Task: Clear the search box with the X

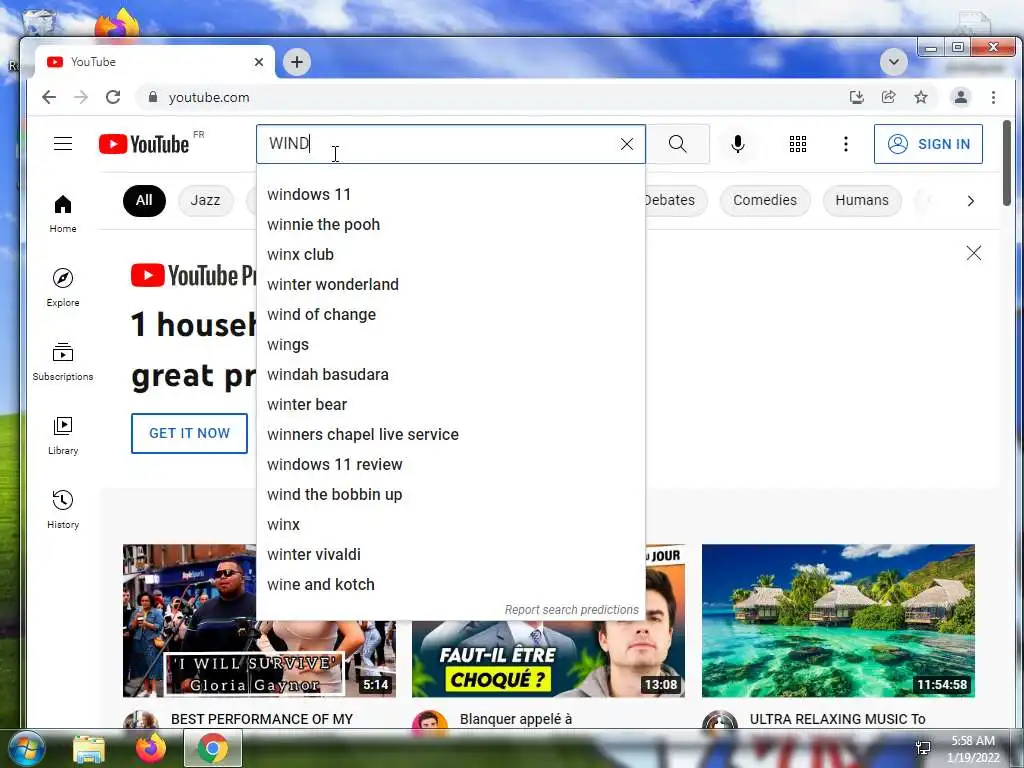Action: pyautogui.click(x=626, y=144)
